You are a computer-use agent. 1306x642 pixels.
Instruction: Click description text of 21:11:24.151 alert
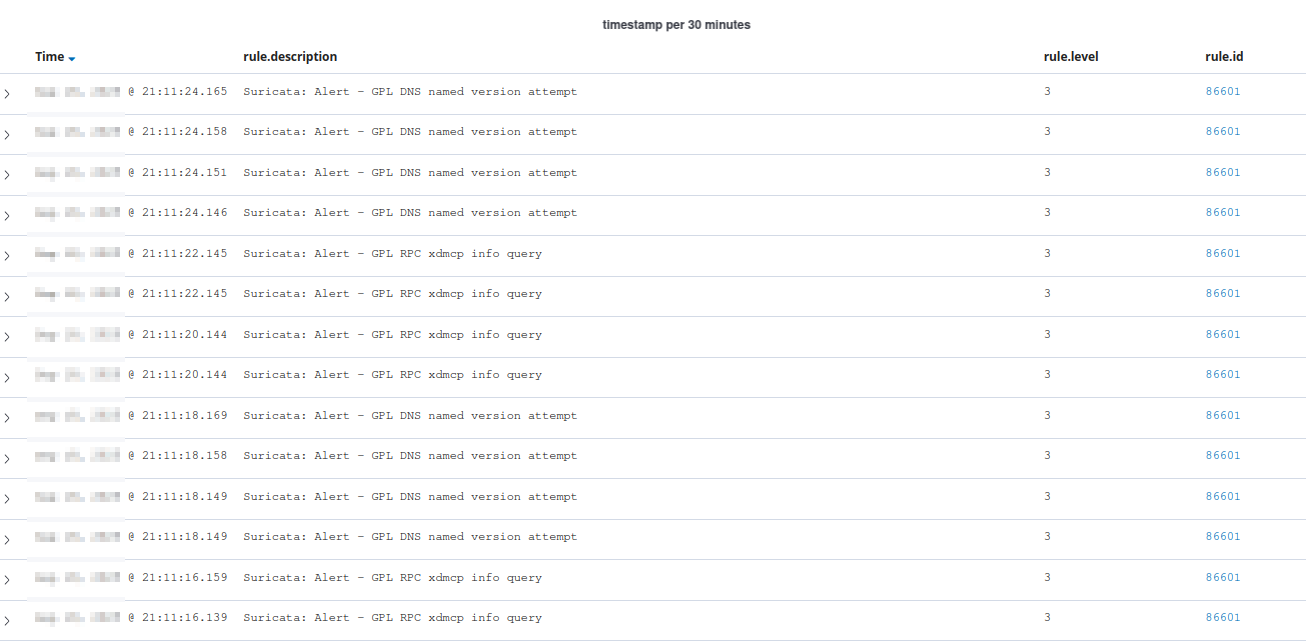click(x=410, y=173)
